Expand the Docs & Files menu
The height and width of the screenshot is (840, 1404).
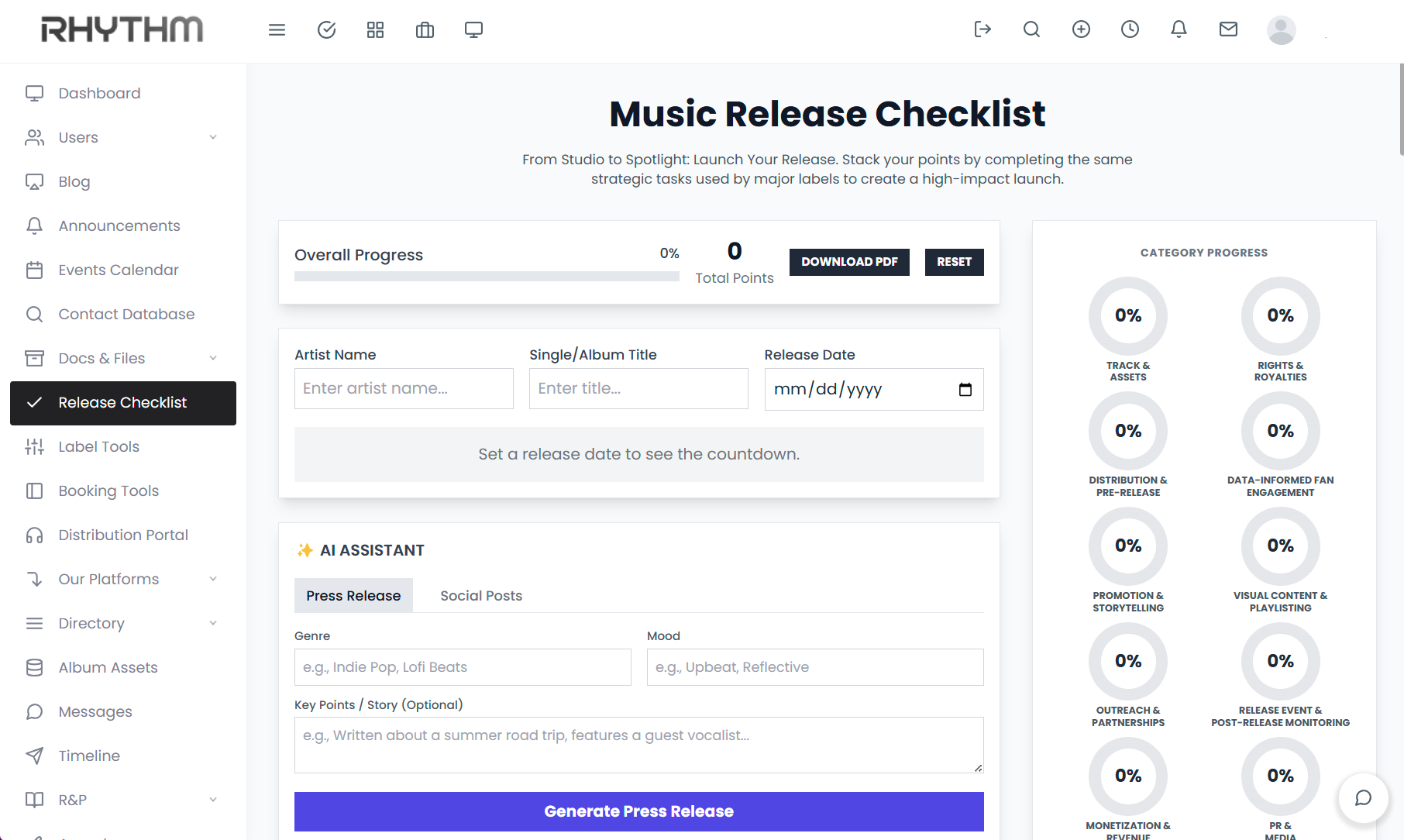(214, 358)
